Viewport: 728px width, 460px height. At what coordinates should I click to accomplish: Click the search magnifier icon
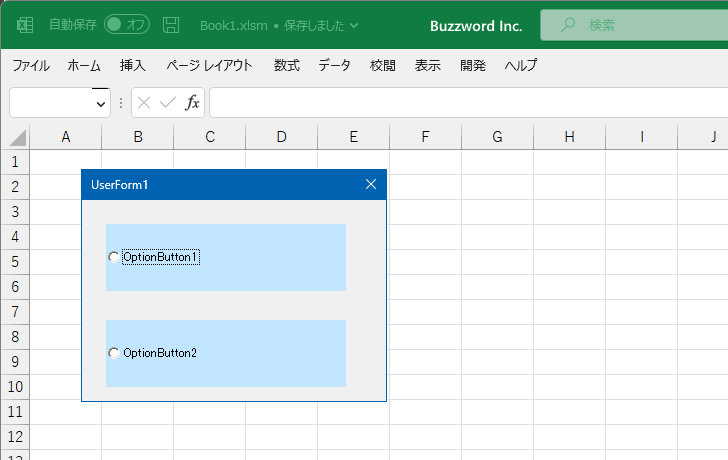(x=567, y=25)
